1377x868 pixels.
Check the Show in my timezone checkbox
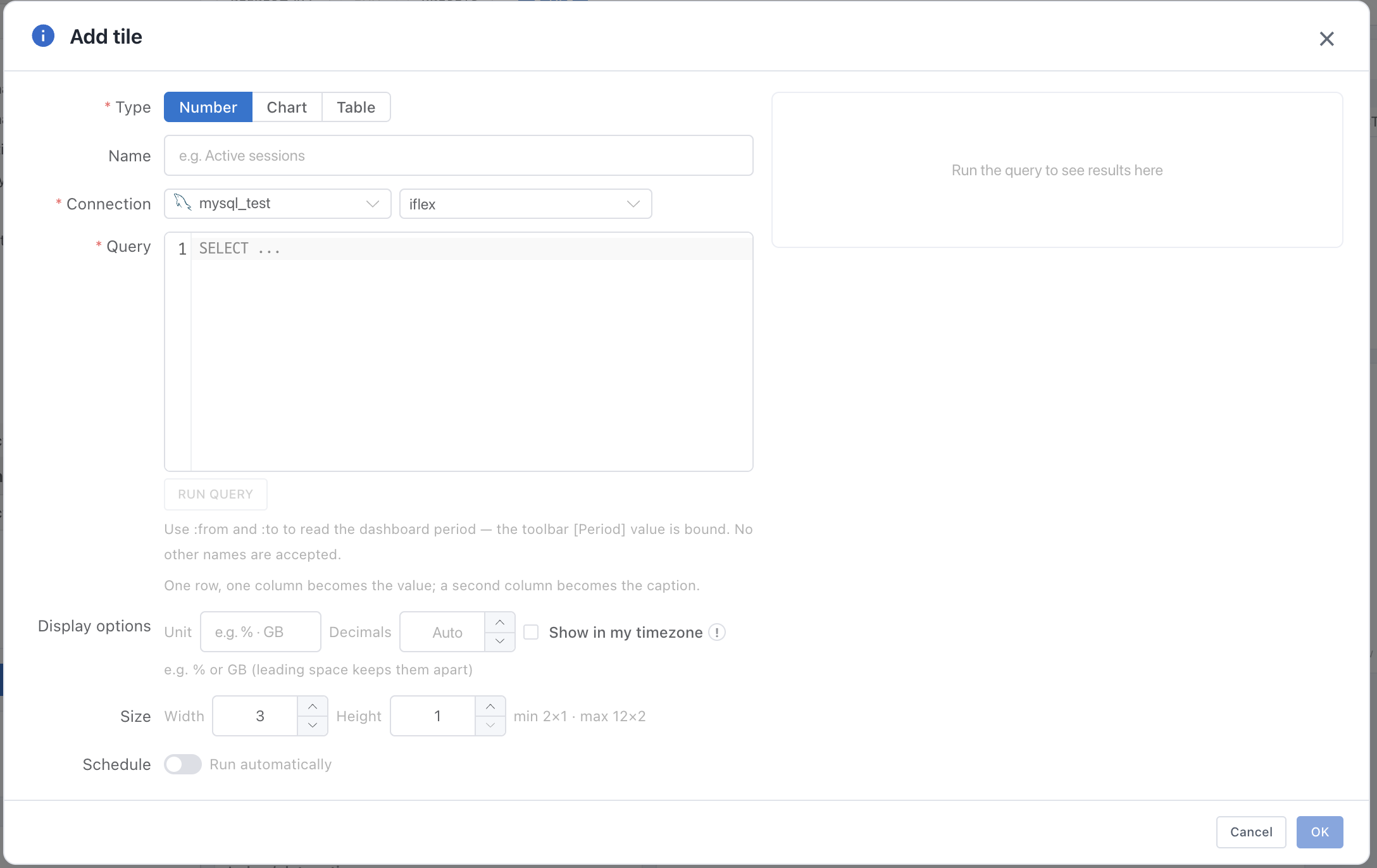531,632
